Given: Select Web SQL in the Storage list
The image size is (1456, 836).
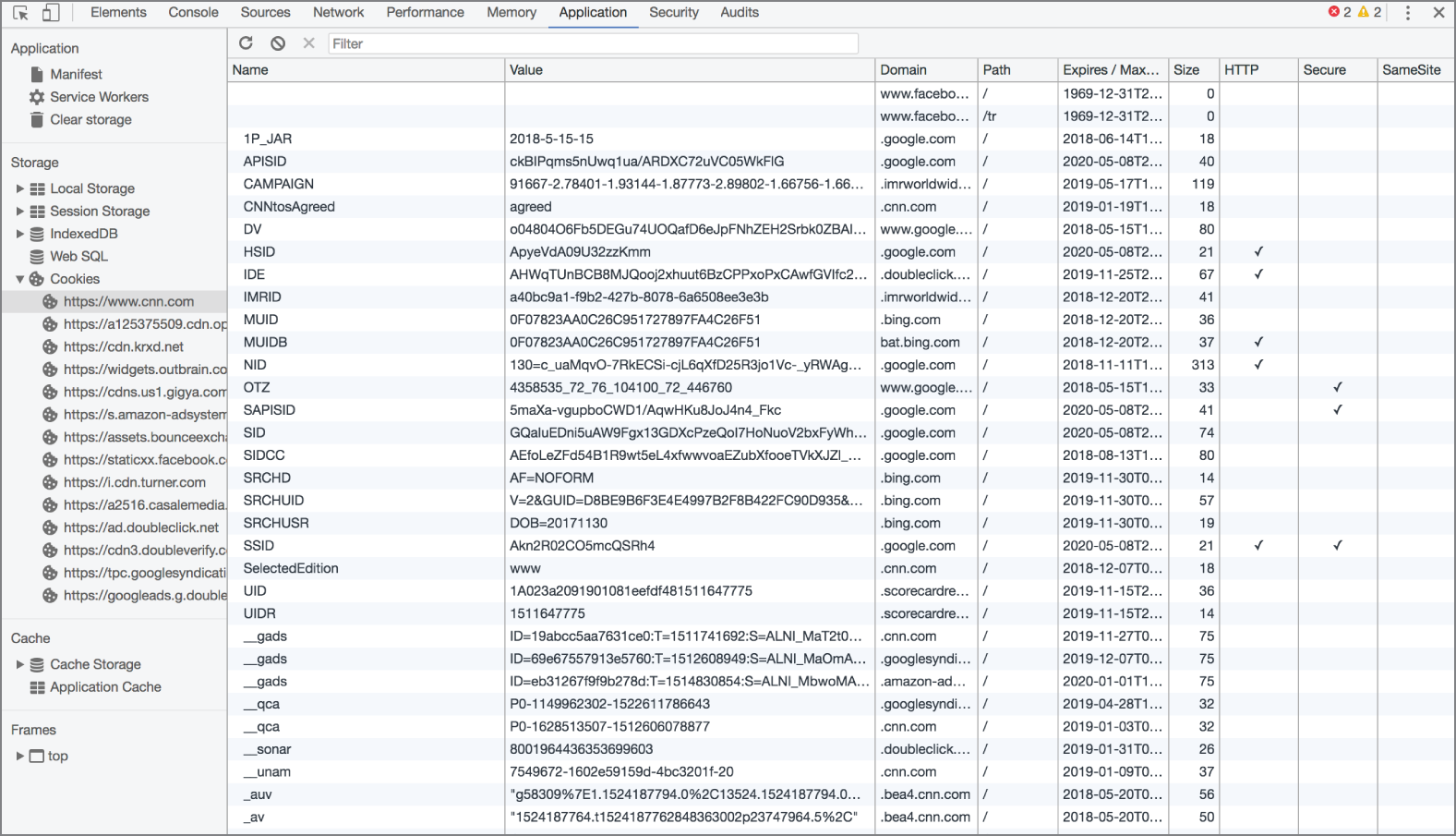Looking at the screenshot, I should tap(78, 256).
